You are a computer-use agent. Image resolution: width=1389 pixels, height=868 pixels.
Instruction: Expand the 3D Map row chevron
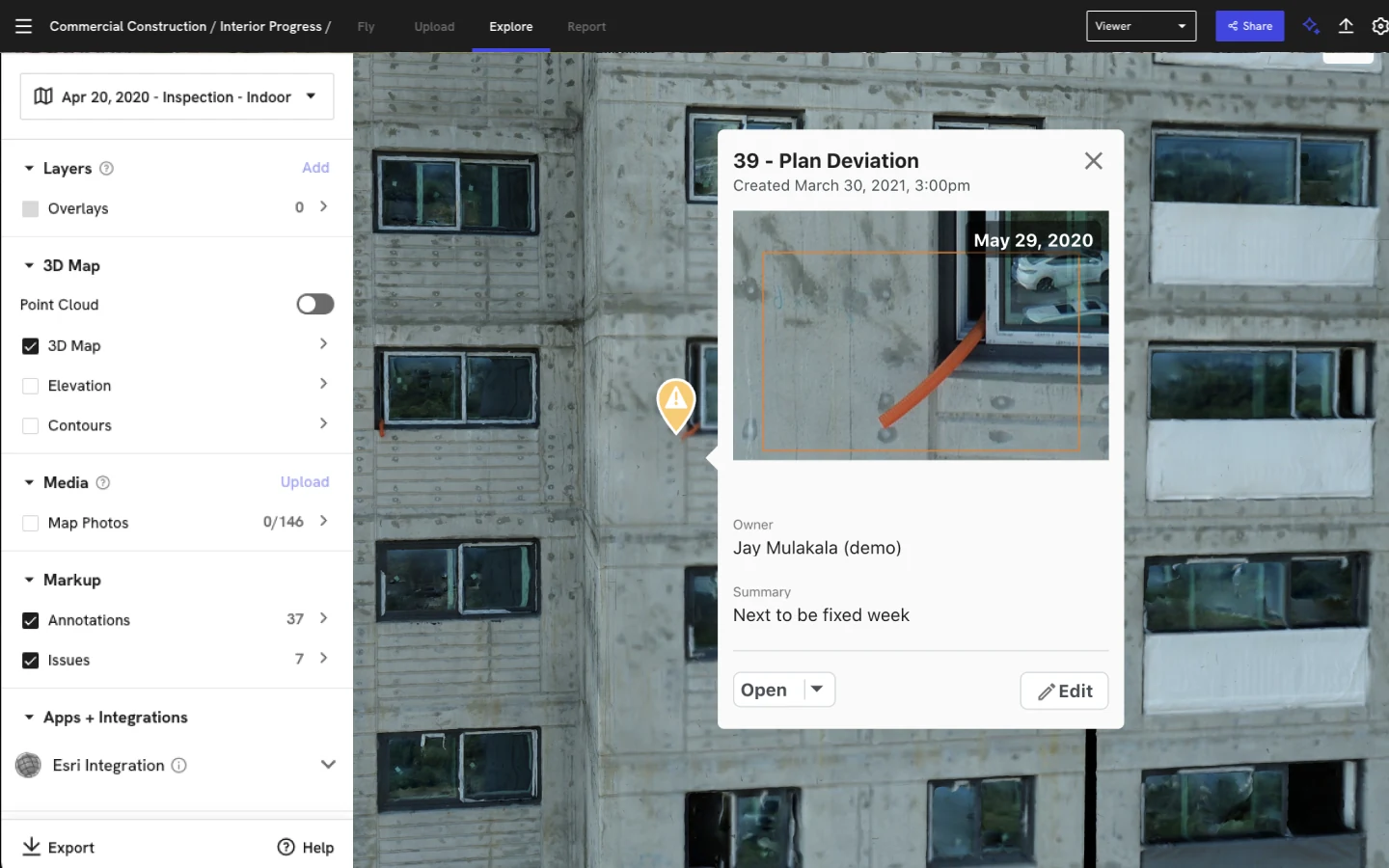click(x=323, y=343)
